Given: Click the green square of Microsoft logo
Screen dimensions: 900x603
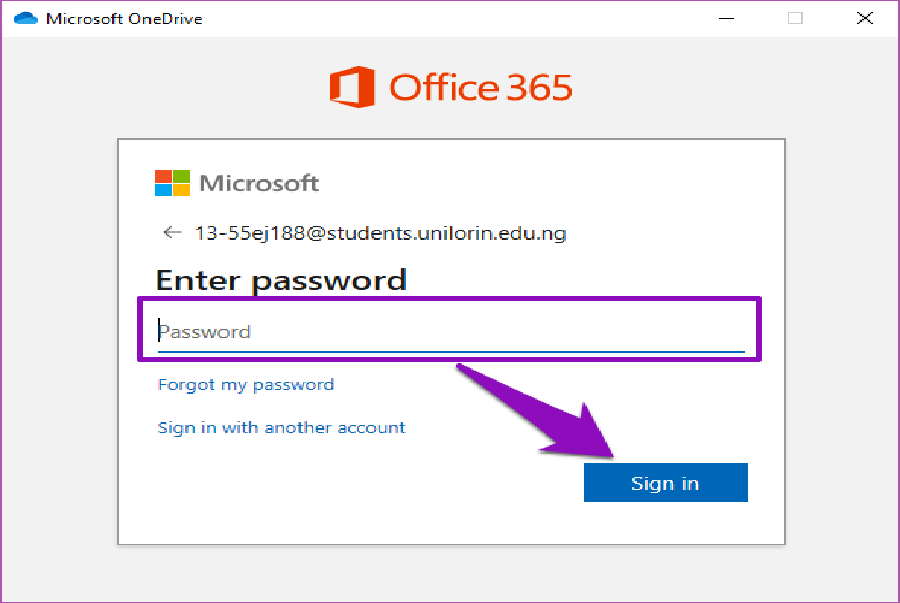Looking at the screenshot, I should 181,176.
